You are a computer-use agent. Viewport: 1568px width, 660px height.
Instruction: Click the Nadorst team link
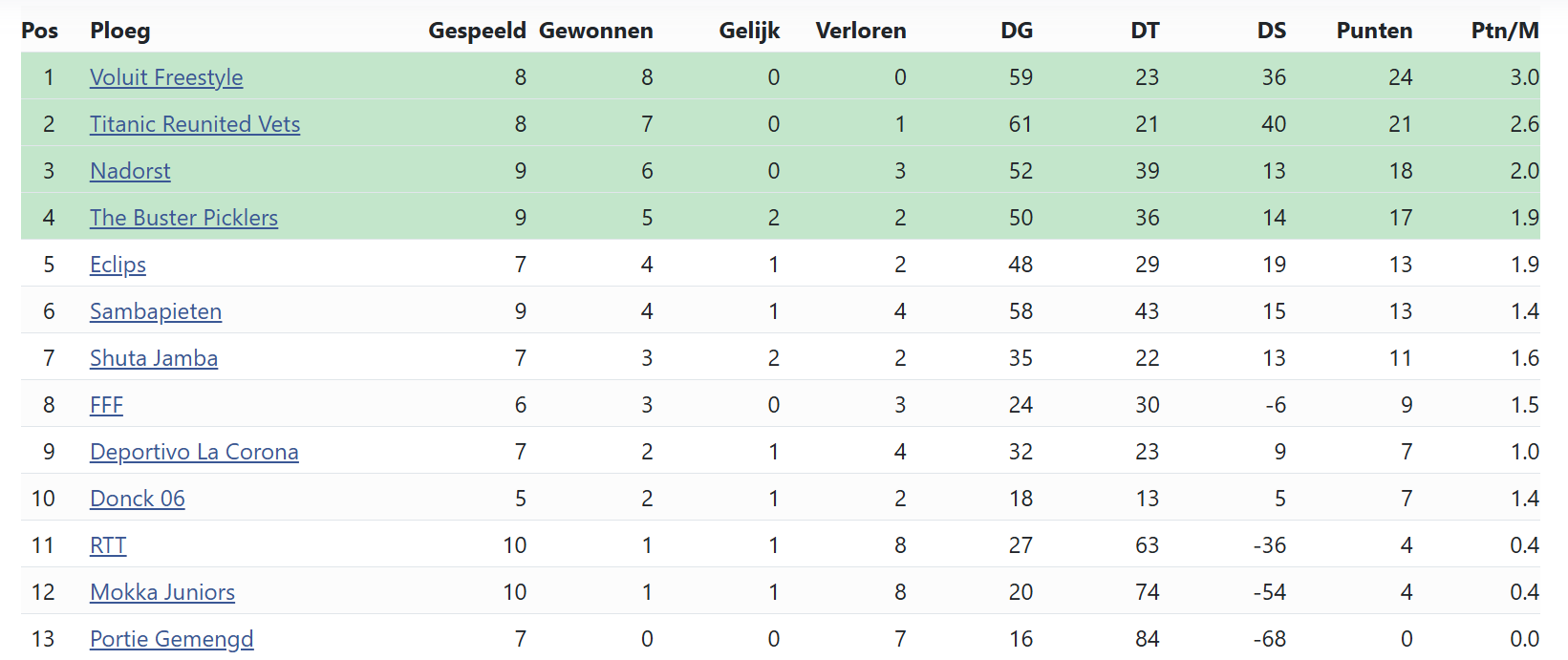tap(130, 171)
